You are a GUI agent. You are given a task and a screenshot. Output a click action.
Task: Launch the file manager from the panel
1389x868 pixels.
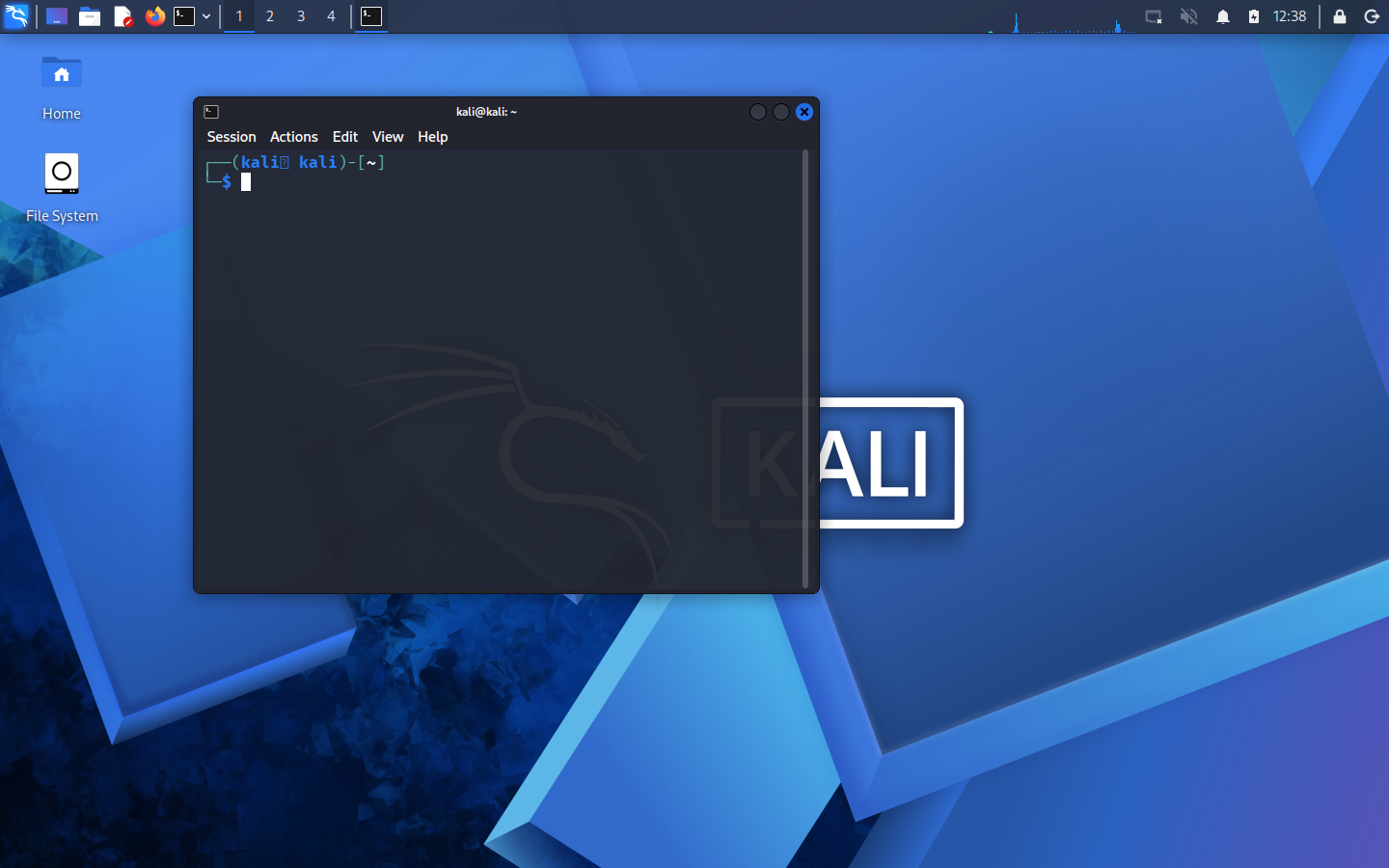click(90, 16)
